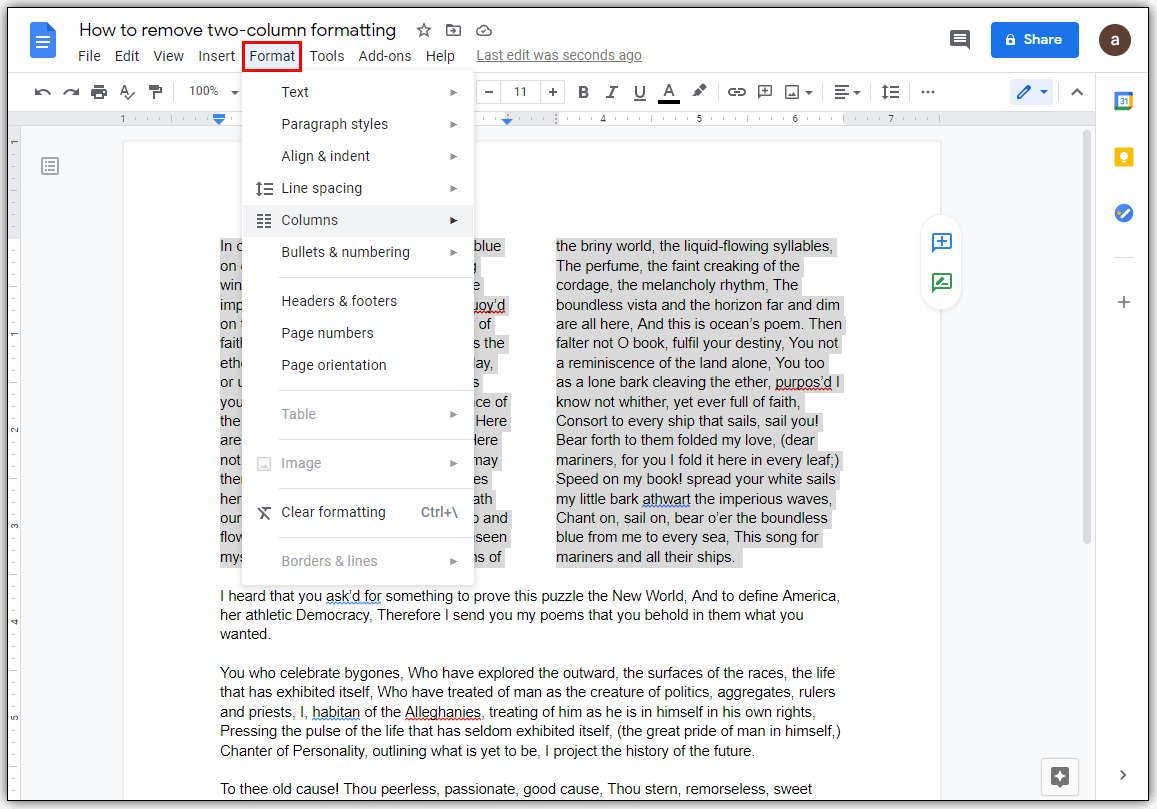Expand Bullets & numbering submenu

click(358, 252)
